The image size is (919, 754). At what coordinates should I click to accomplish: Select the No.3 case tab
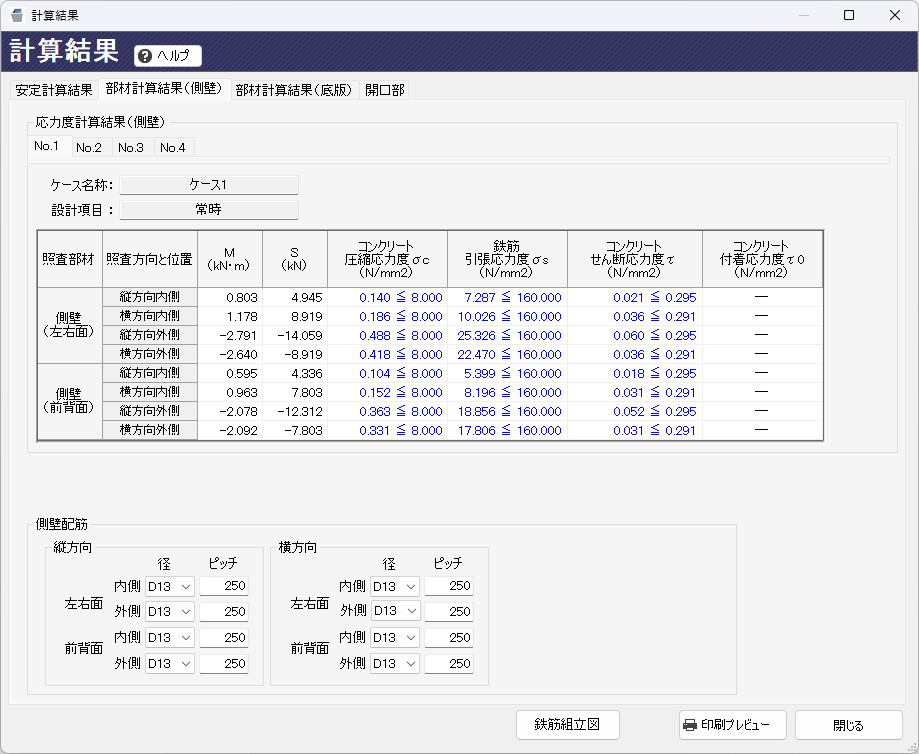coord(131,148)
